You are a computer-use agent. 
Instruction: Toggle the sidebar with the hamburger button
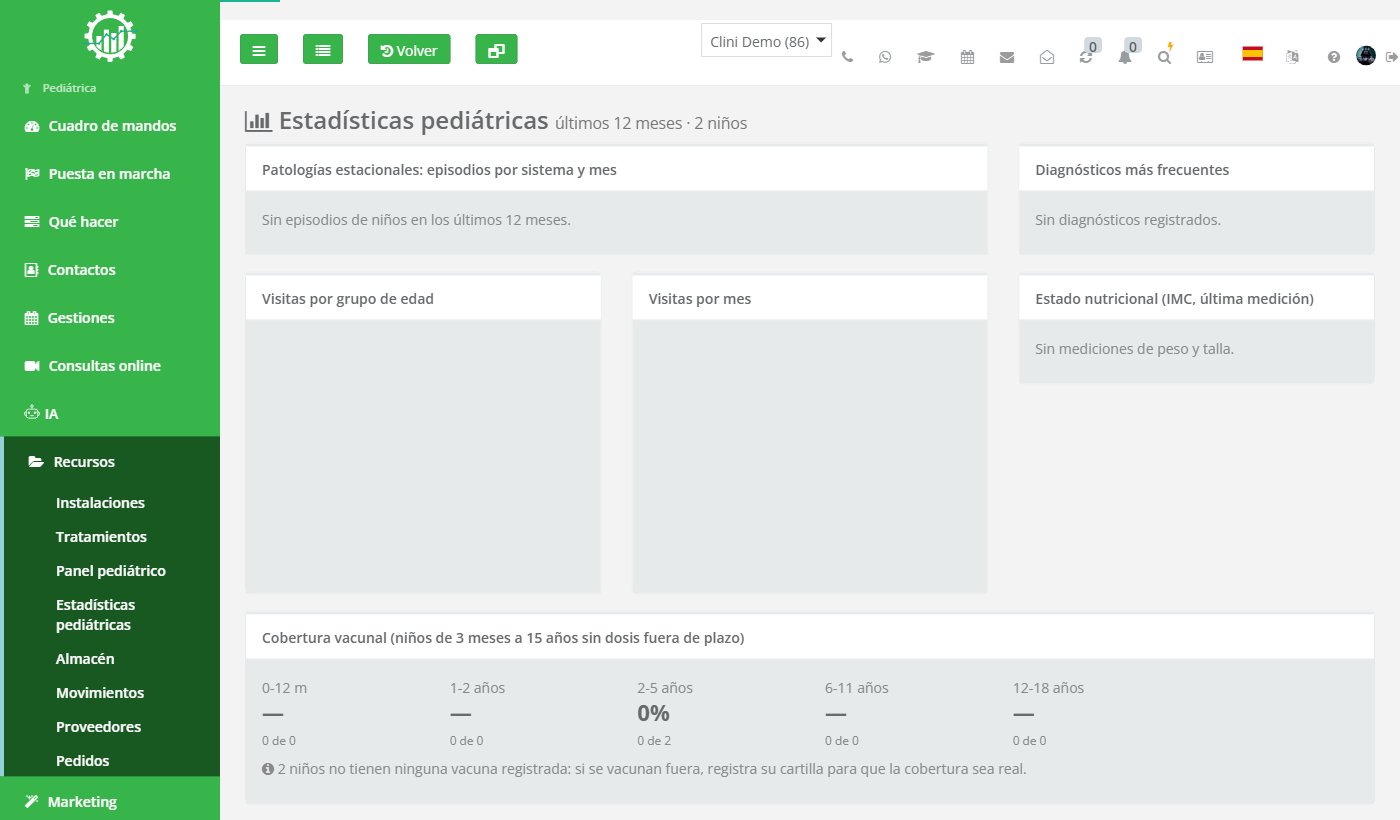click(x=259, y=49)
